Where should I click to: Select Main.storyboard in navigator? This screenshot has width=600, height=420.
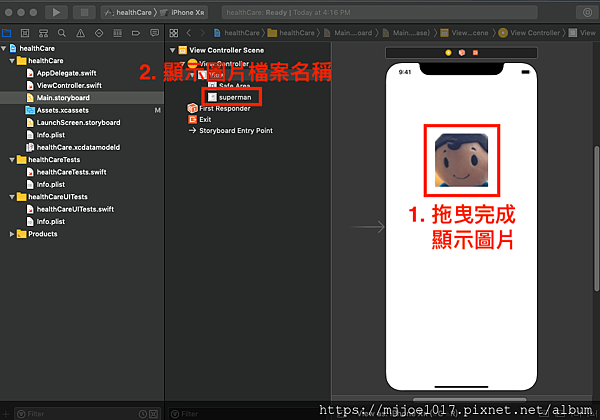(82, 98)
